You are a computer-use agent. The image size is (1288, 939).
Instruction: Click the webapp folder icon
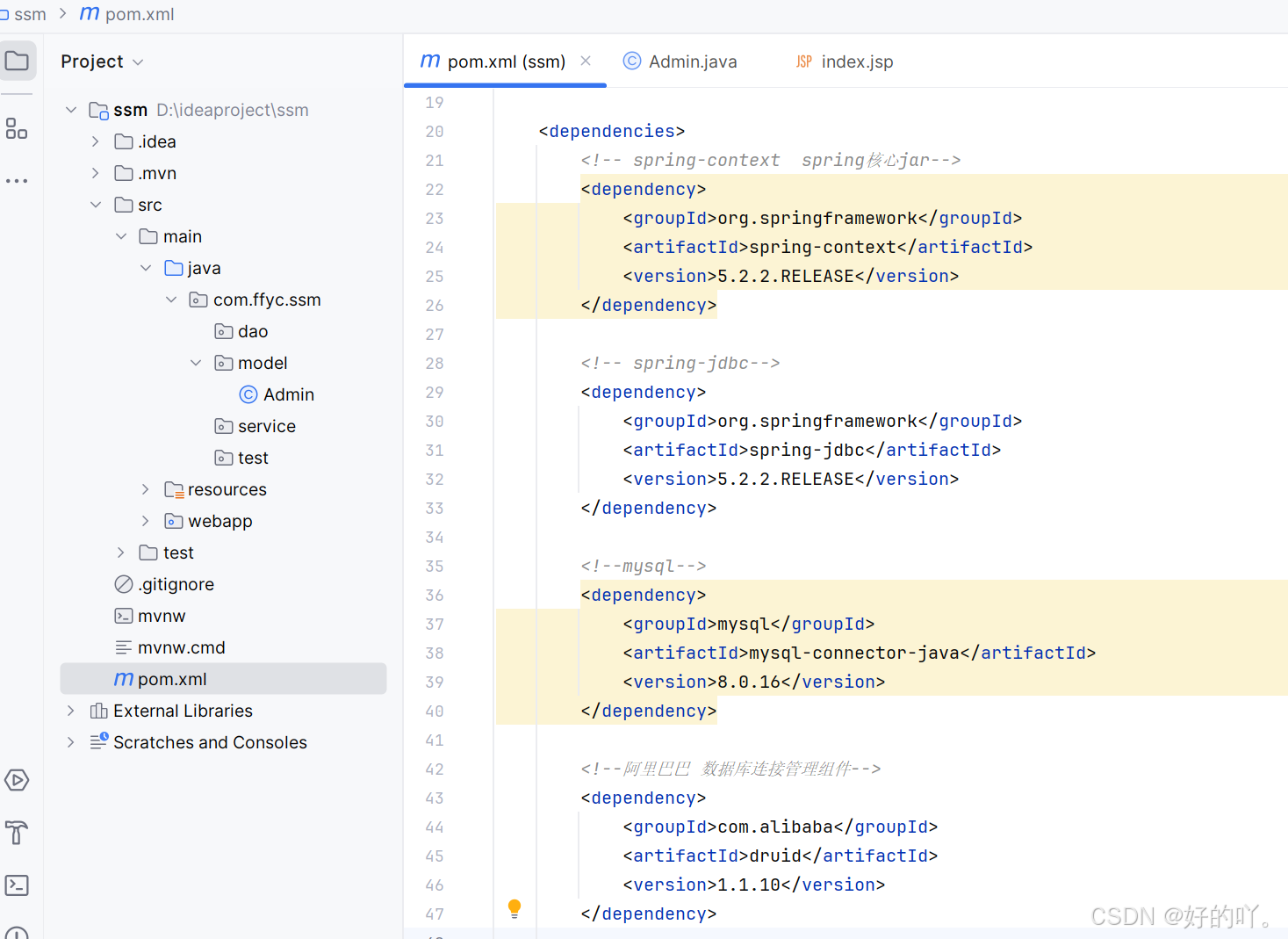(174, 521)
